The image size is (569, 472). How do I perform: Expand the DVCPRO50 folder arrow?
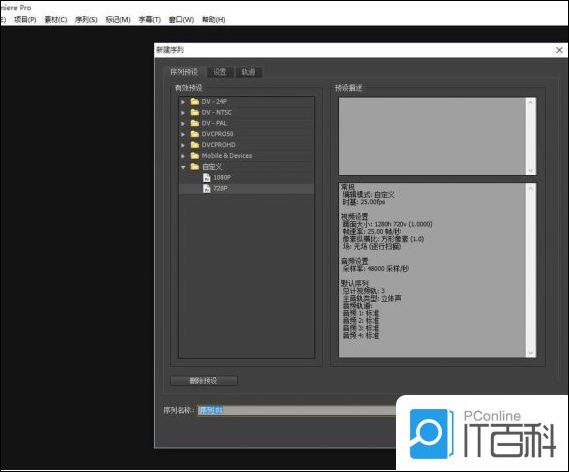tap(183, 134)
